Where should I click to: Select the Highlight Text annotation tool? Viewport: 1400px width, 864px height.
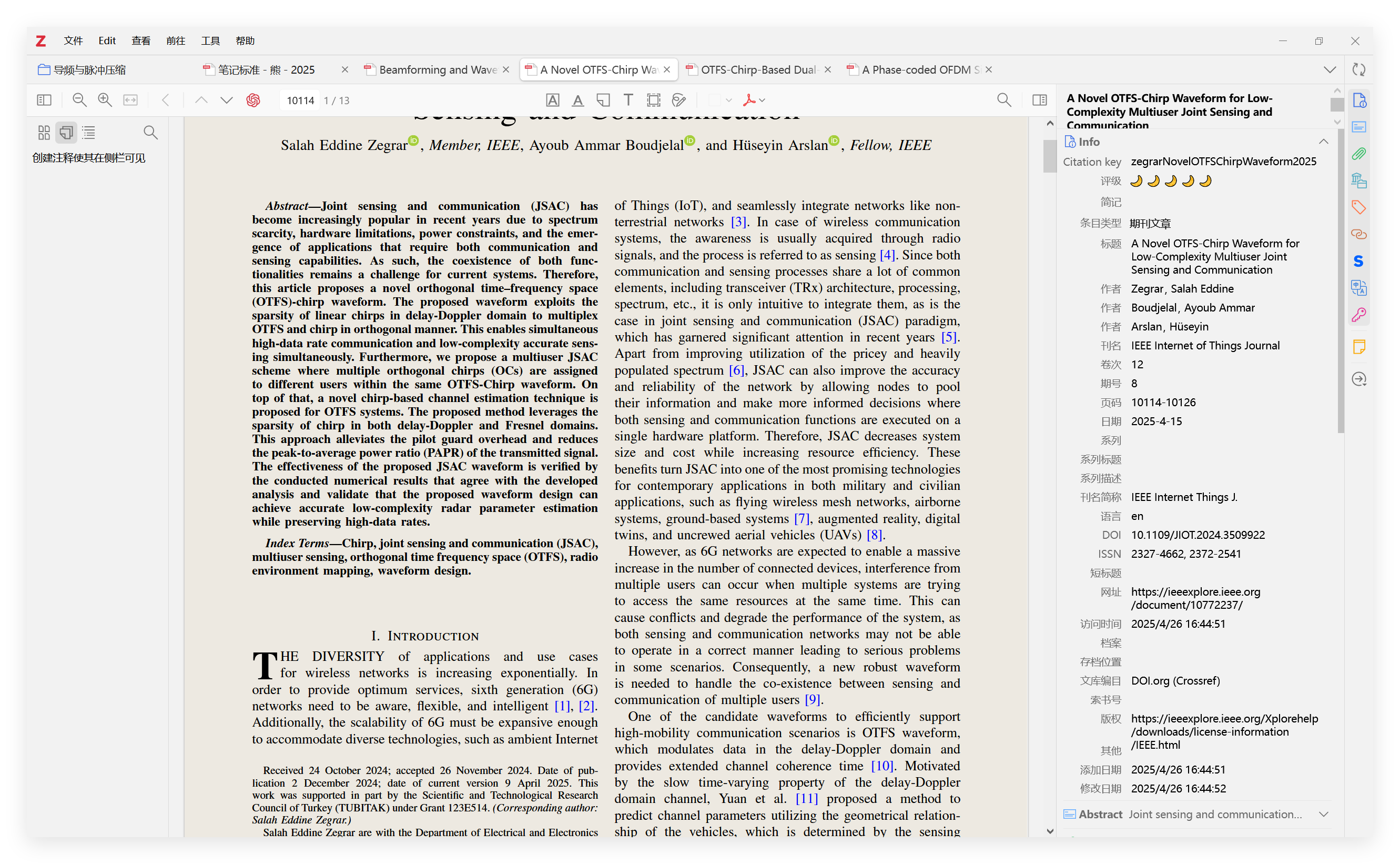[x=552, y=101]
